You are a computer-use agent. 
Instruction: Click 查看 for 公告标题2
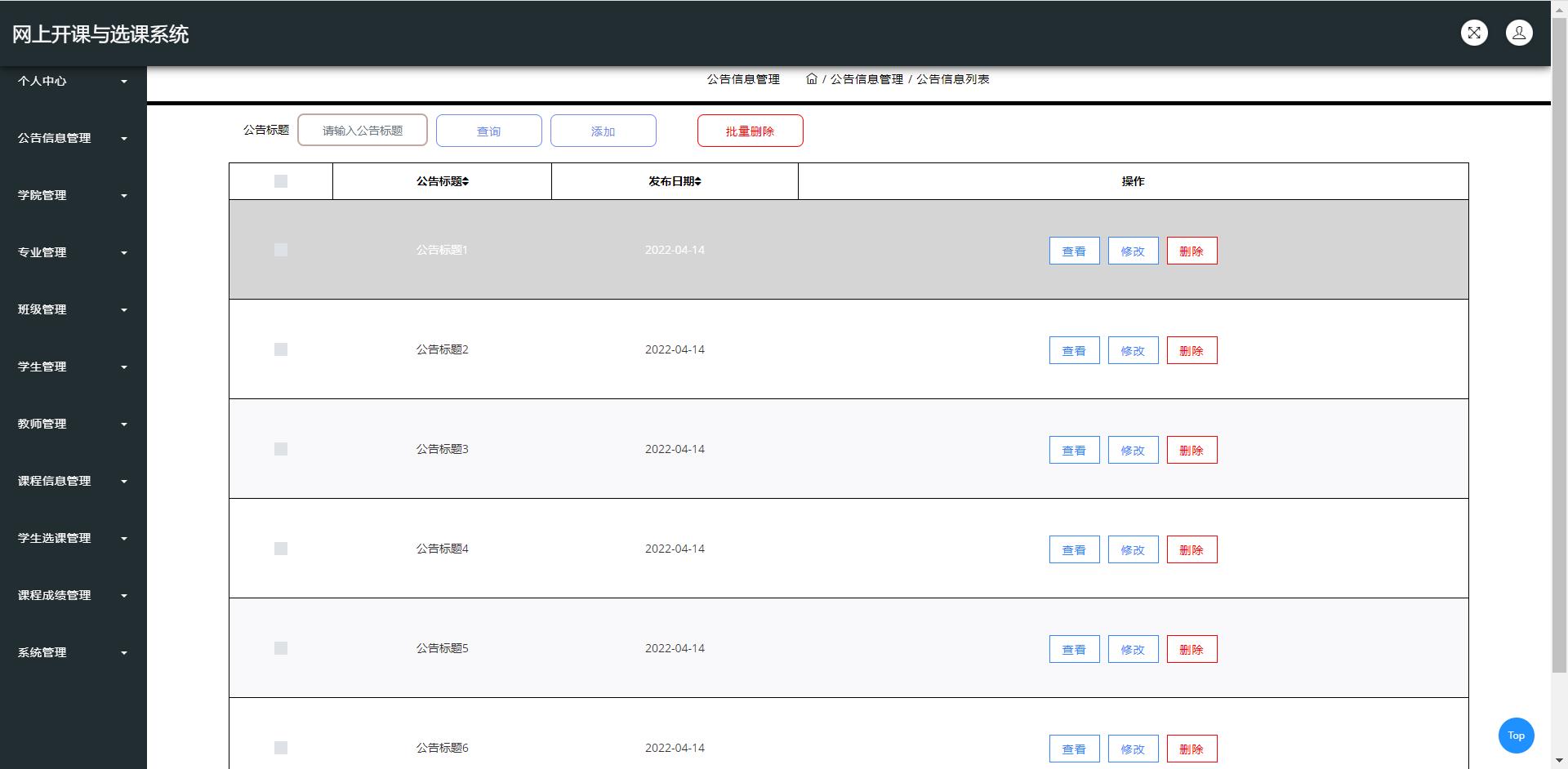point(1075,350)
